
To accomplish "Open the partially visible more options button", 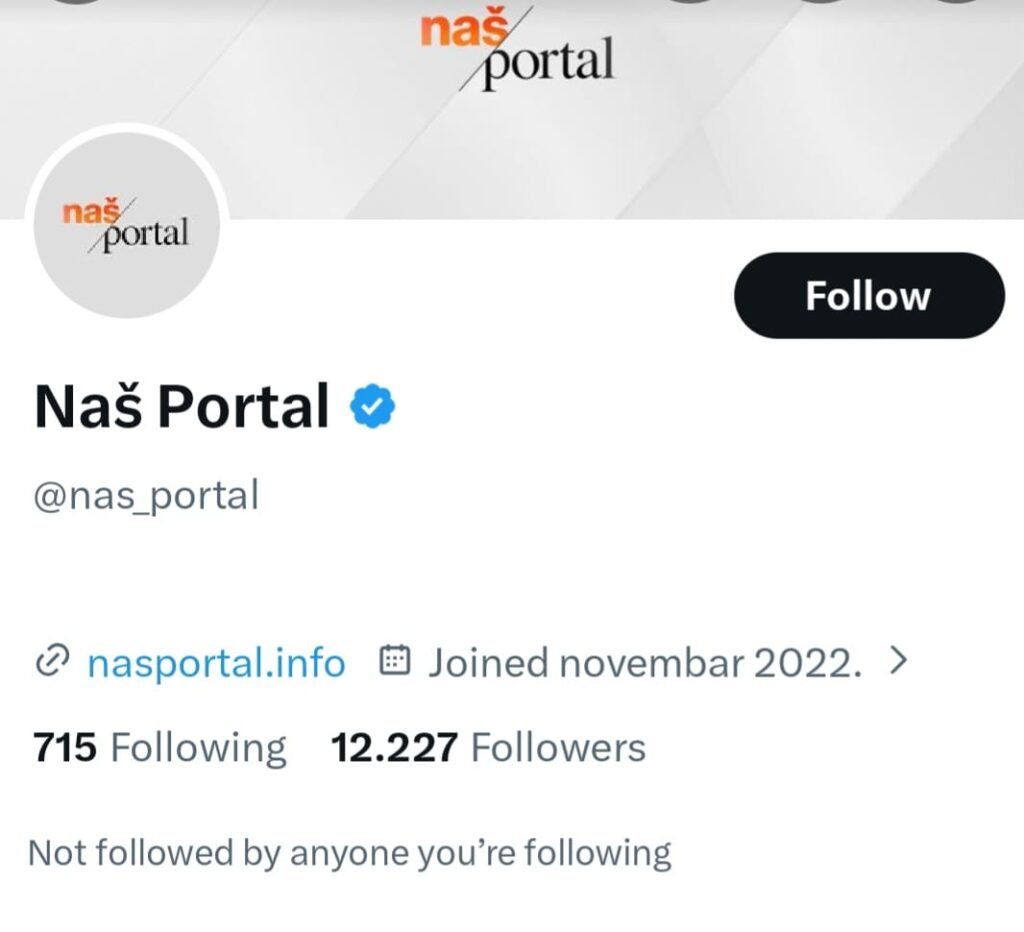I will click(956, 3).
